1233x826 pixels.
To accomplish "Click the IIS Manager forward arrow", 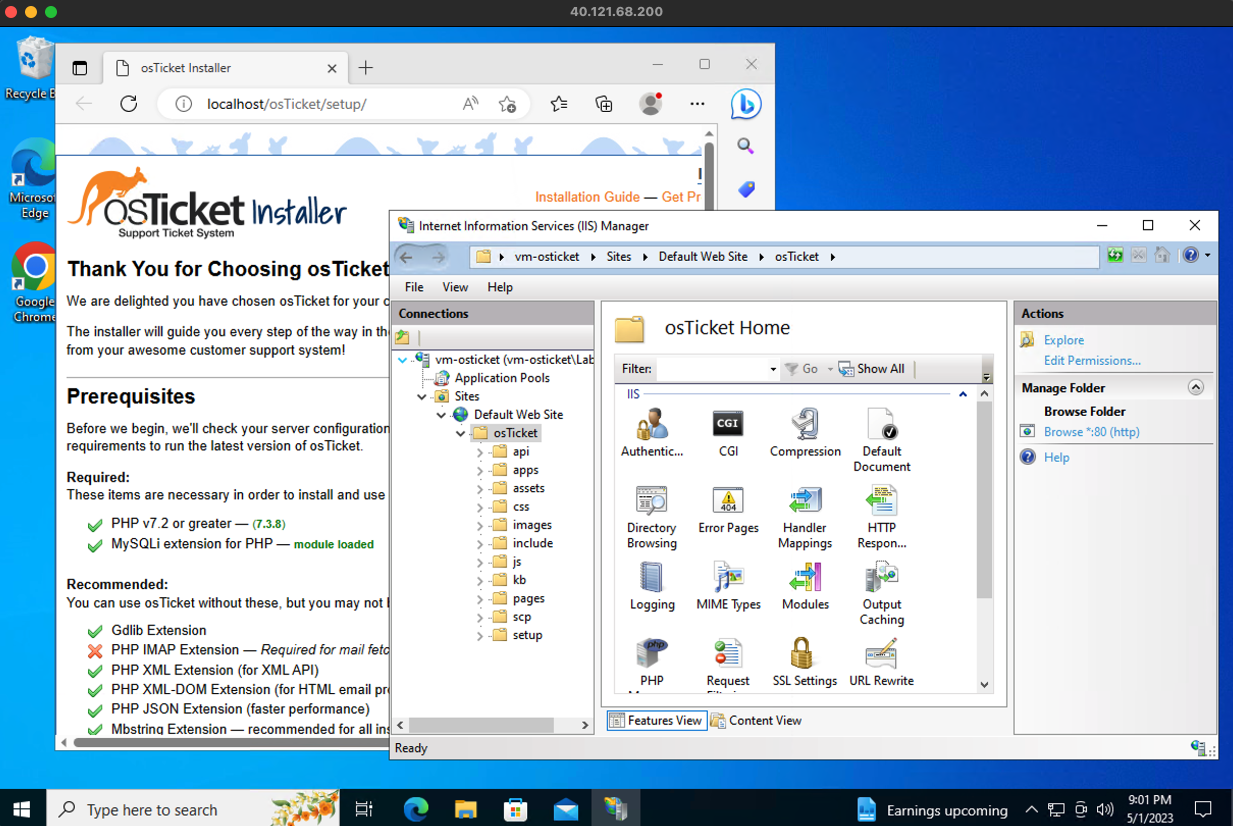I will pos(439,257).
